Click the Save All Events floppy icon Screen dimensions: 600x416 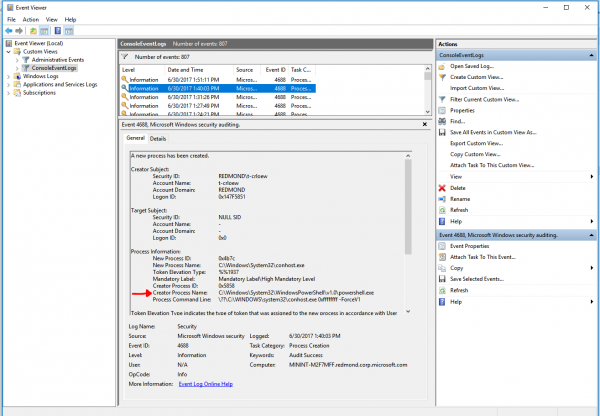pos(442,132)
